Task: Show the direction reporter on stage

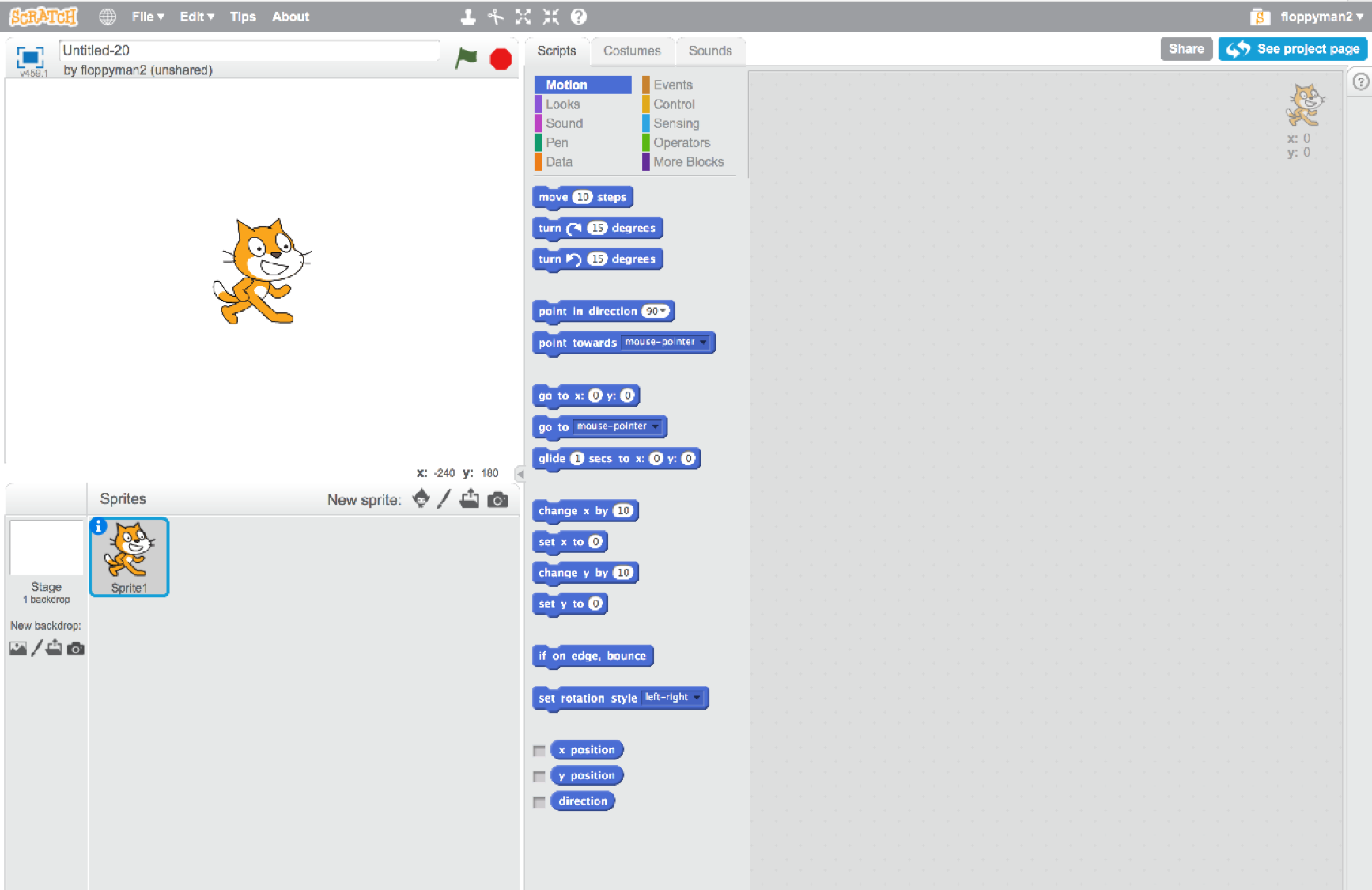Action: point(539,801)
